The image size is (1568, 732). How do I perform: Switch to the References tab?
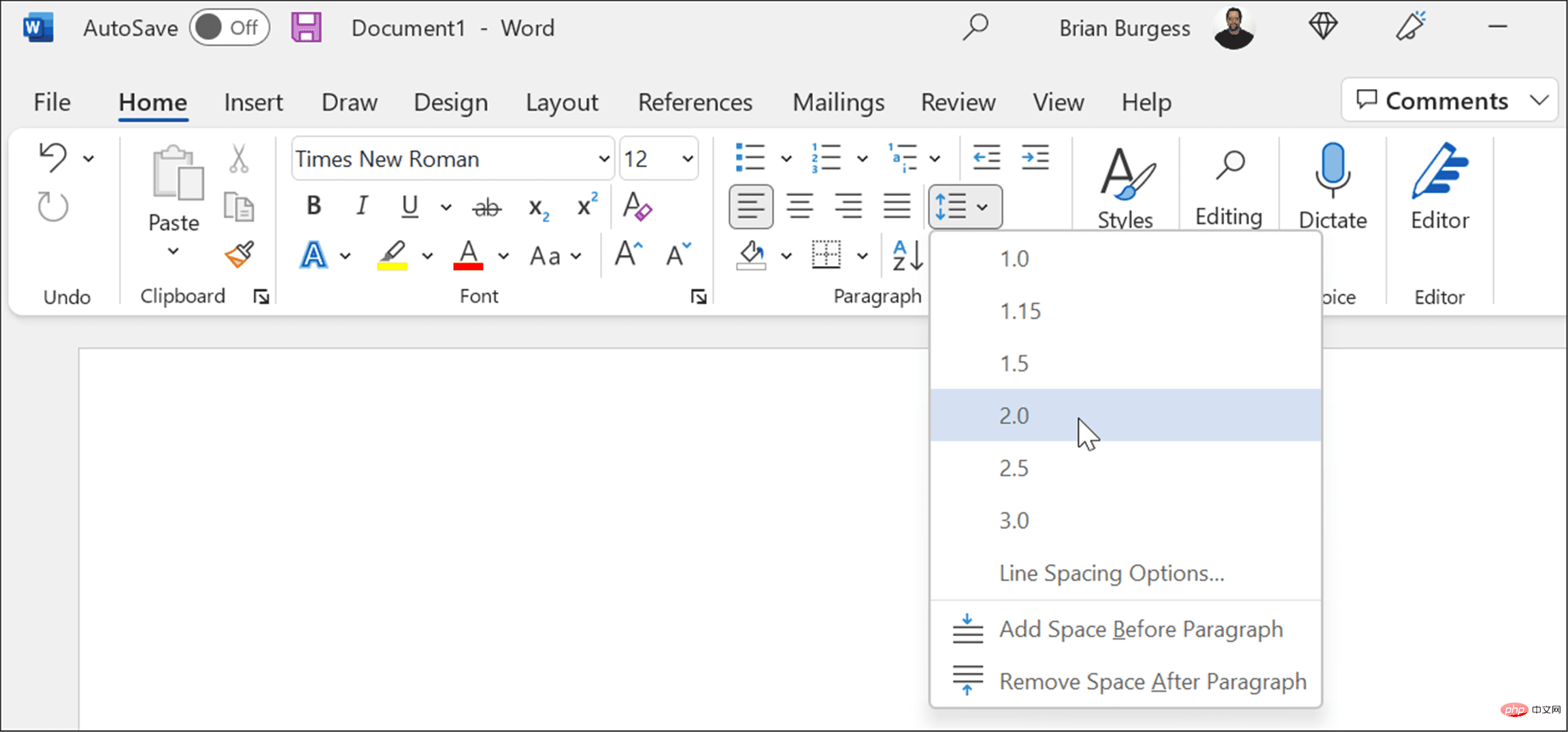695,102
